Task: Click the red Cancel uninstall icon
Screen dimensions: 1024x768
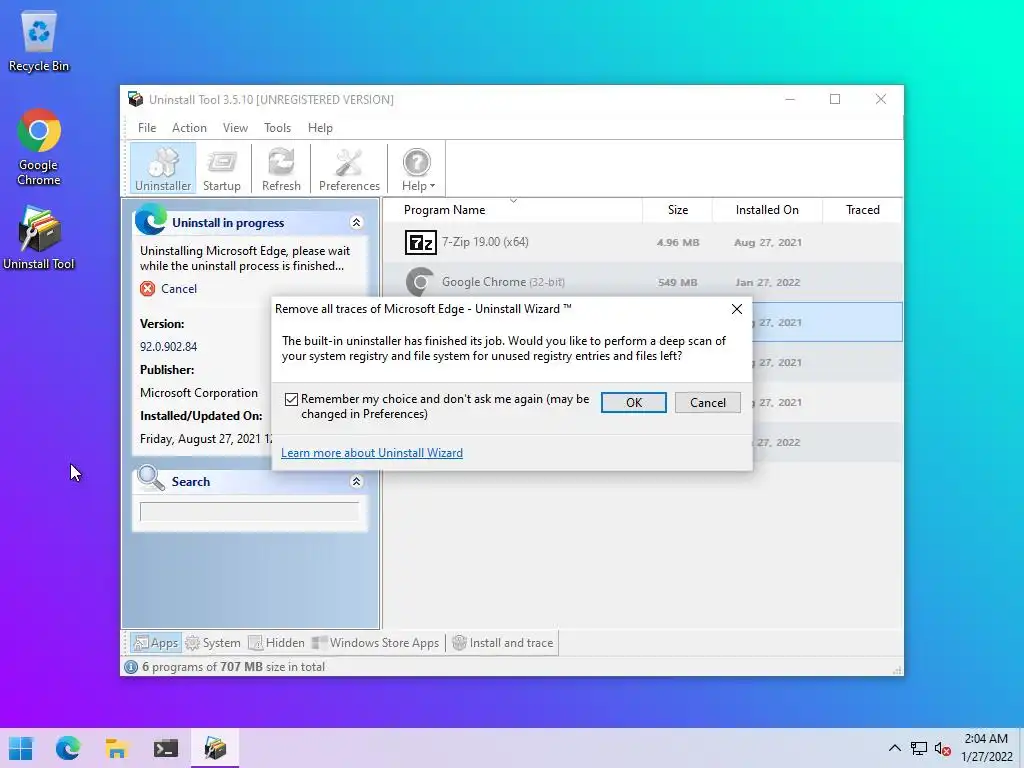Action: pos(148,289)
